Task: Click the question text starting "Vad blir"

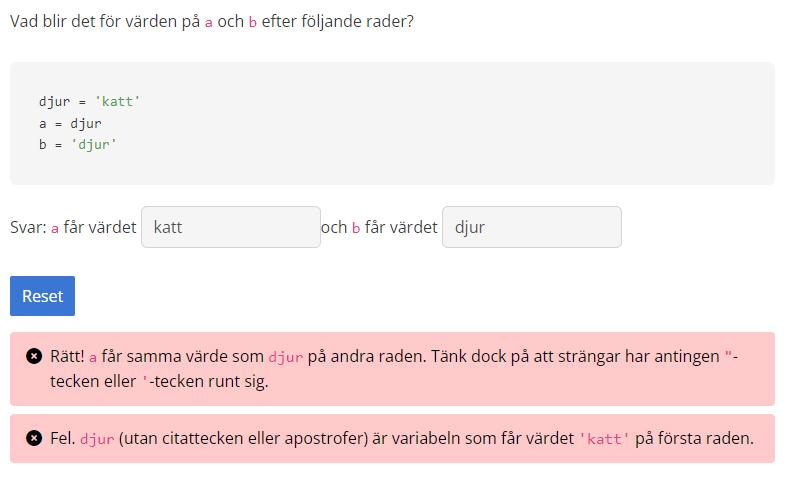Action: coord(211,21)
